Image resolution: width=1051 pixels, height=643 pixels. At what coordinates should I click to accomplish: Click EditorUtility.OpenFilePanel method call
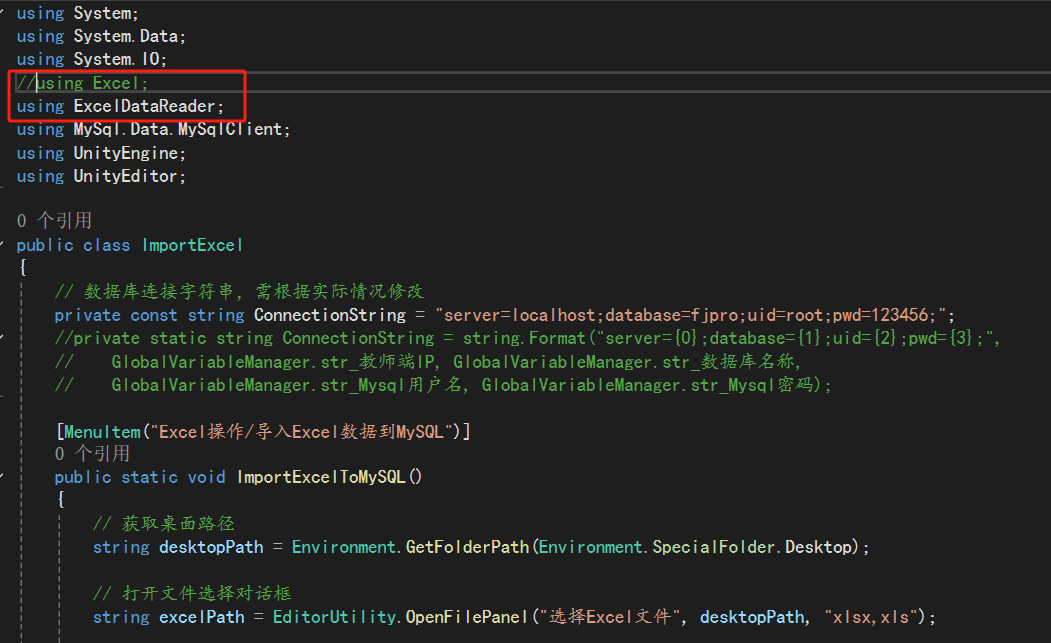pos(395,616)
